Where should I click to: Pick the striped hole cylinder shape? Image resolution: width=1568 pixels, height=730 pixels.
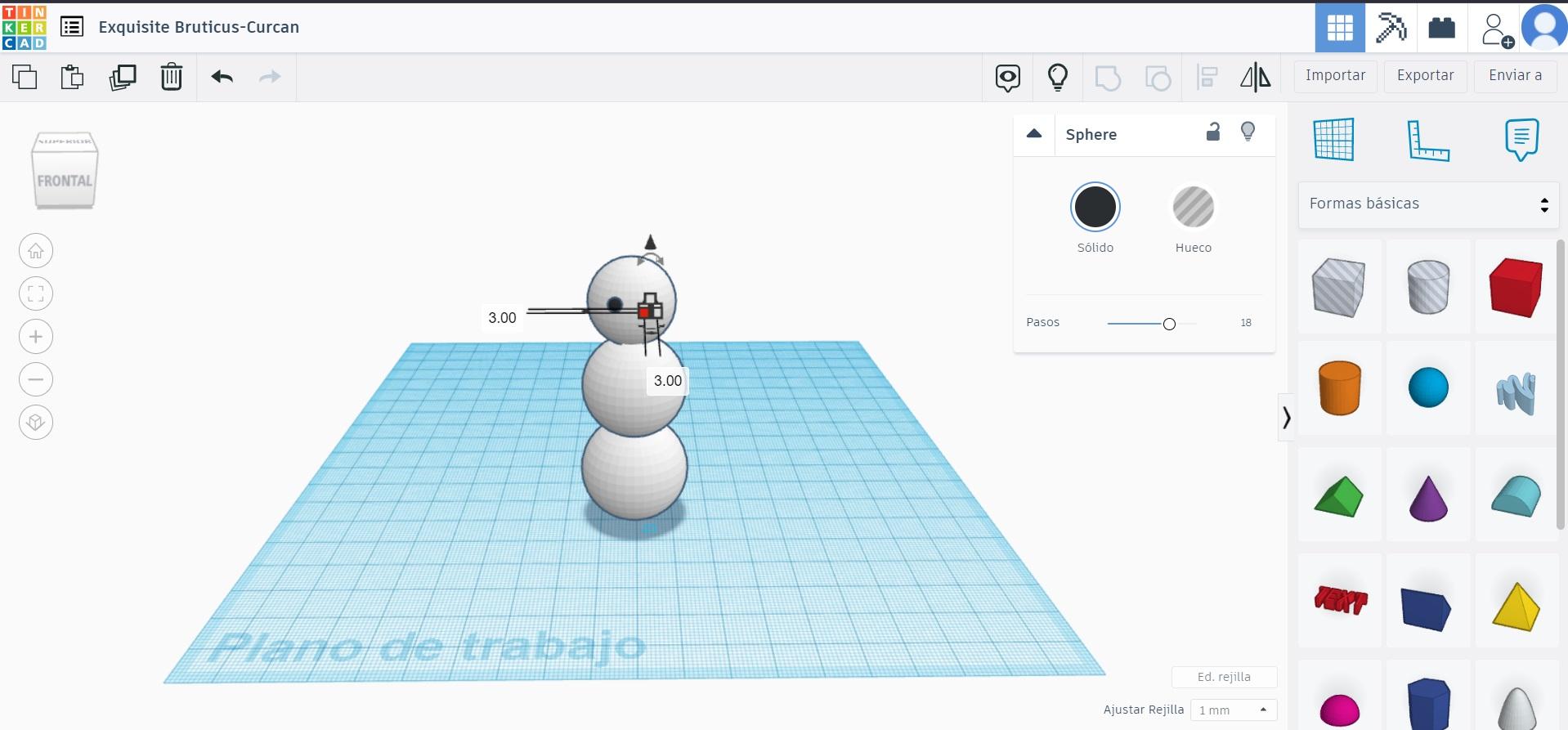[1428, 287]
